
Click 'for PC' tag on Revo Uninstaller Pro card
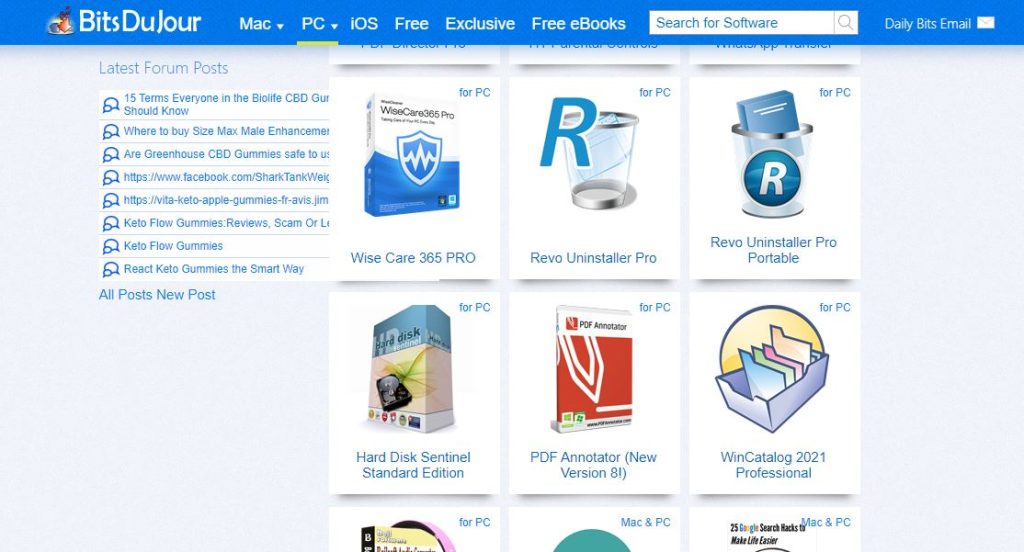pos(654,93)
